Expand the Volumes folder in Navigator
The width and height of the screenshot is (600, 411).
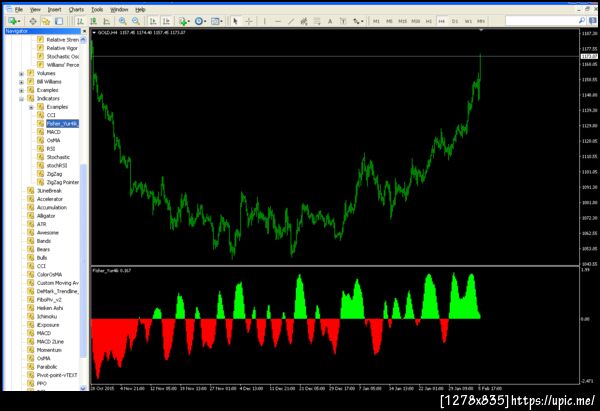[21, 74]
